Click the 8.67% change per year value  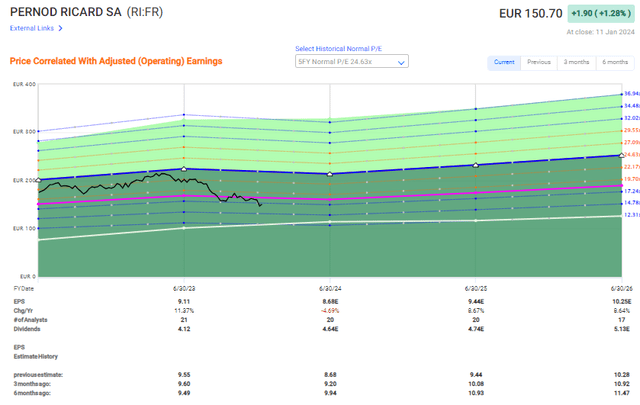[476, 311]
